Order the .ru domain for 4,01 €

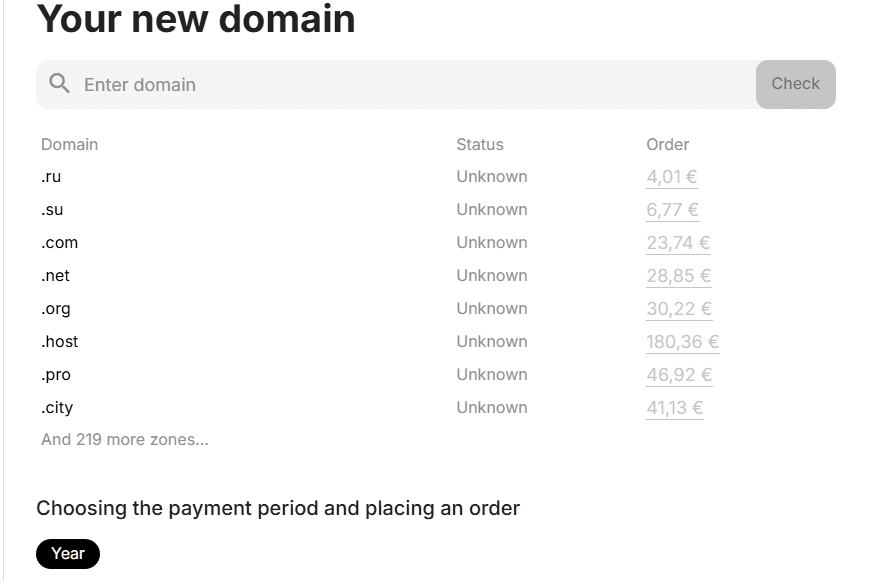tap(671, 177)
